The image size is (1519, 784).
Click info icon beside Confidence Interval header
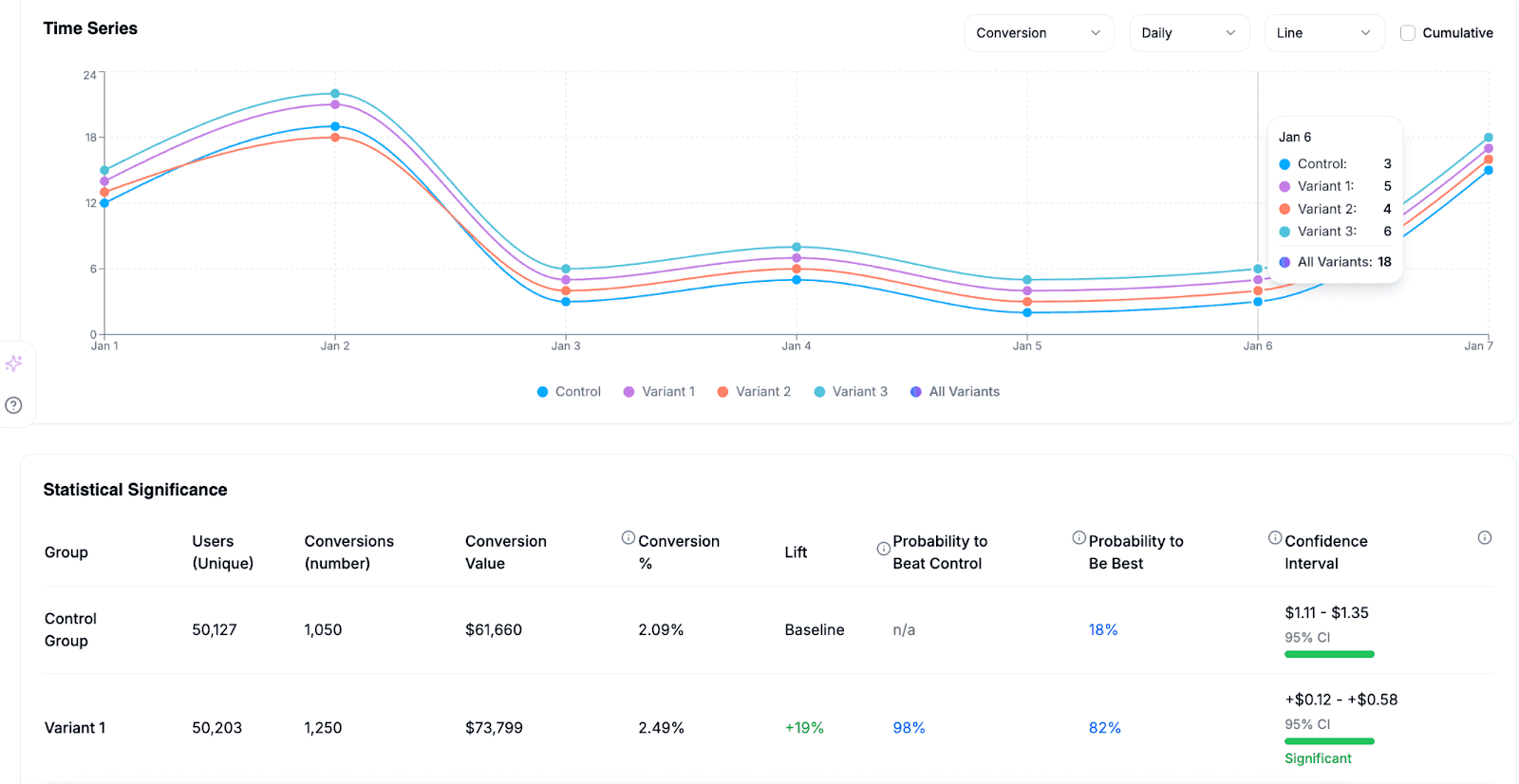tap(1275, 538)
